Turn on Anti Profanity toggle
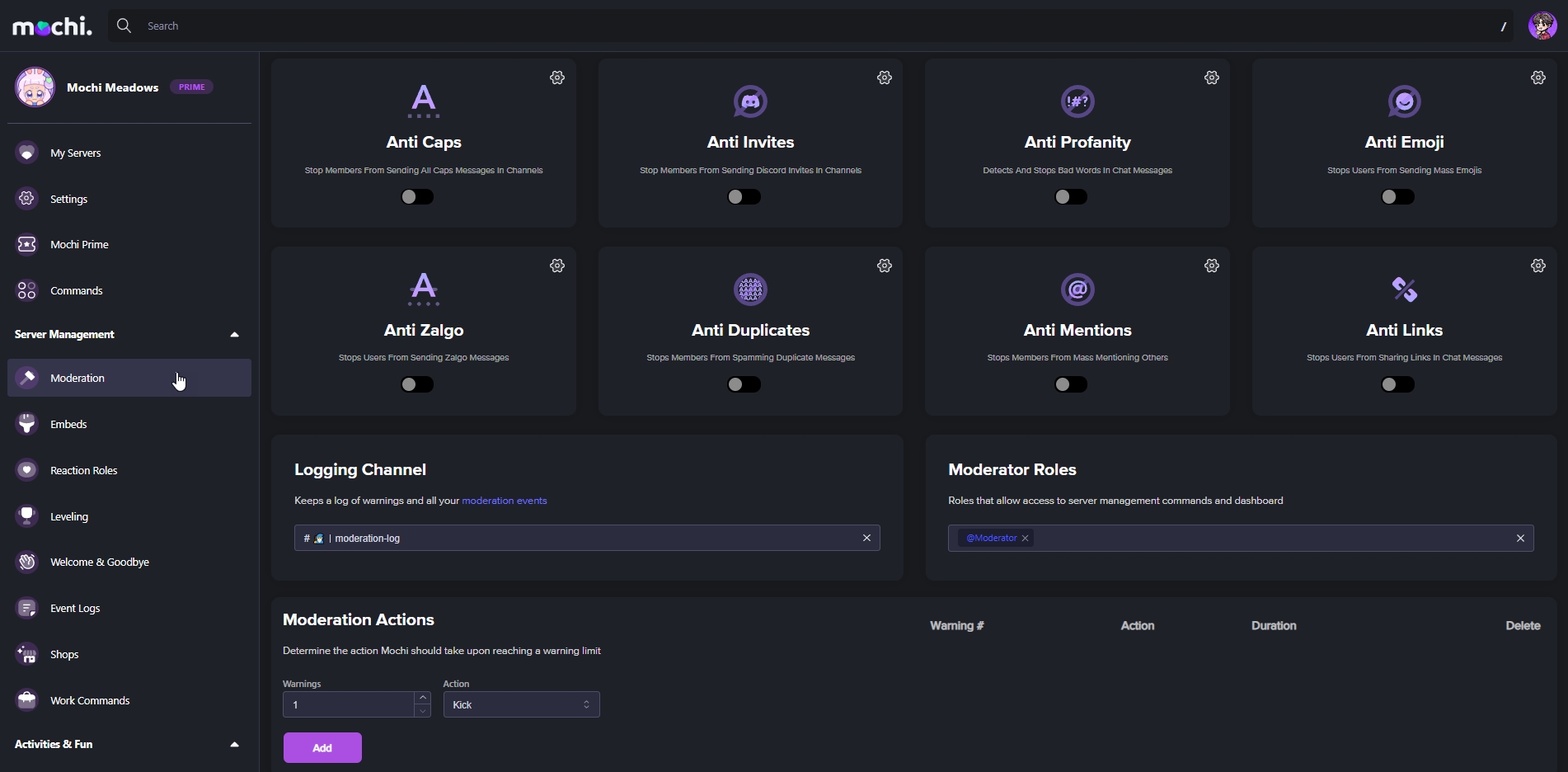 1071,197
